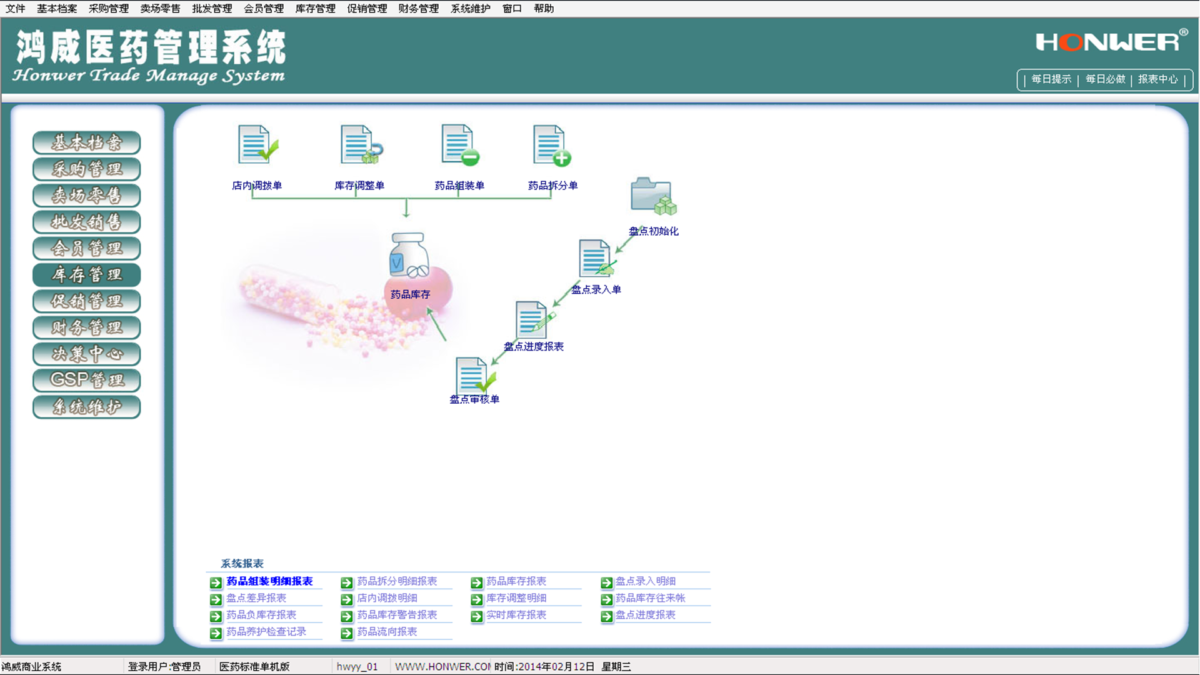Screen dimensions: 1200x675
Task: Click 医药标准单机版 in the status bar
Action: click(x=254, y=667)
